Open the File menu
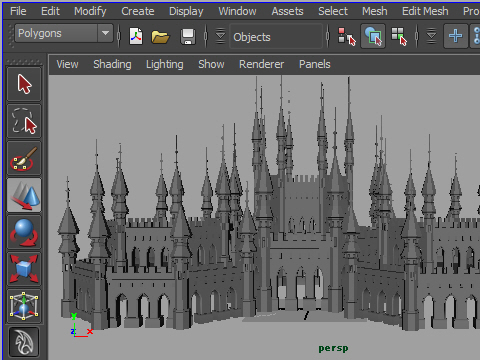The image size is (480, 360). (18, 11)
